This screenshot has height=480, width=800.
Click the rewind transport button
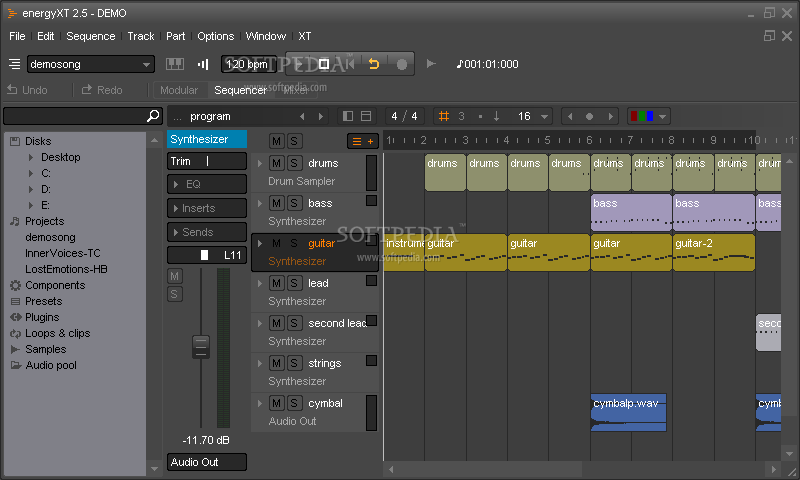[350, 64]
